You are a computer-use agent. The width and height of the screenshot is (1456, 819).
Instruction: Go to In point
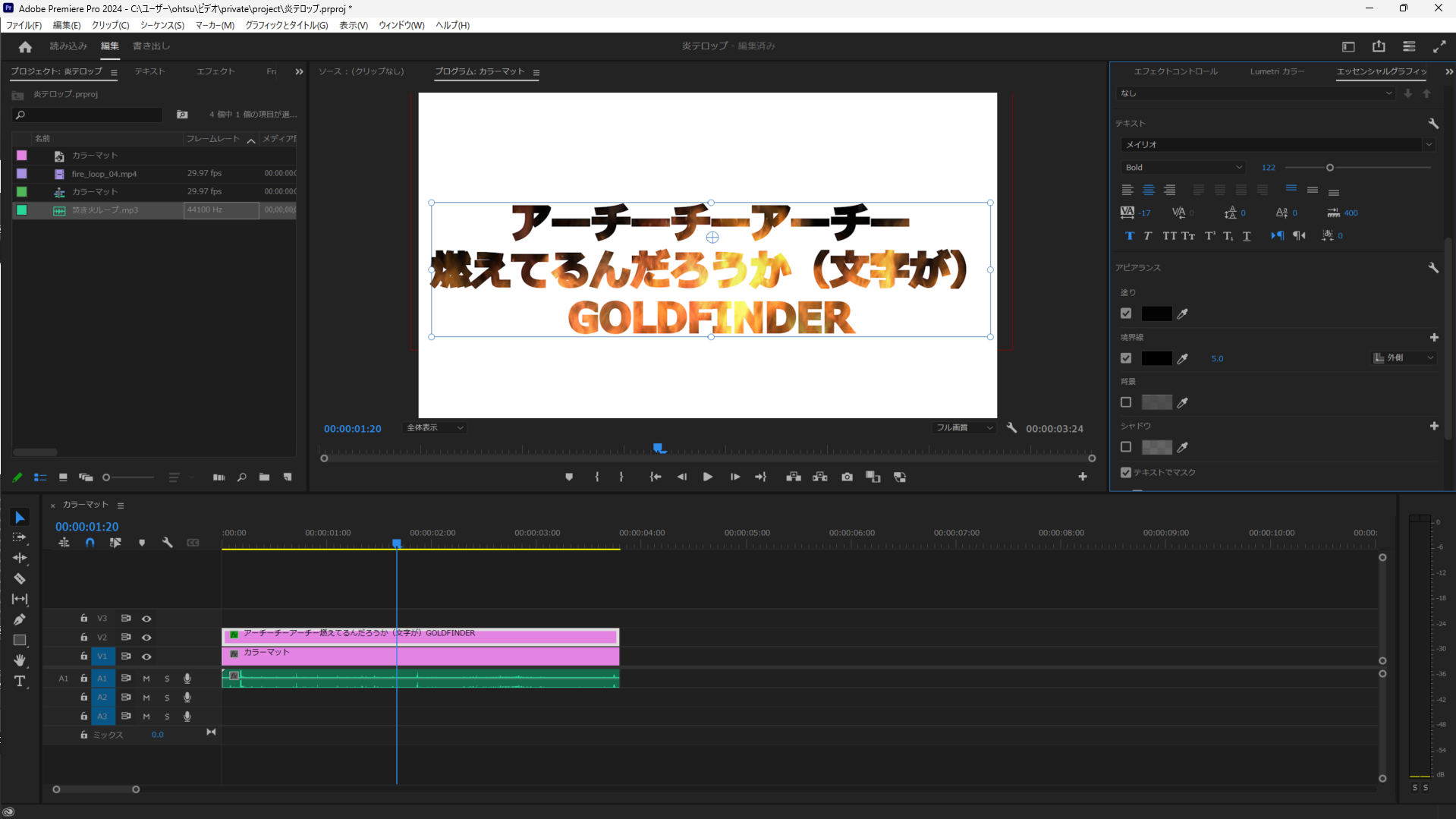656,477
